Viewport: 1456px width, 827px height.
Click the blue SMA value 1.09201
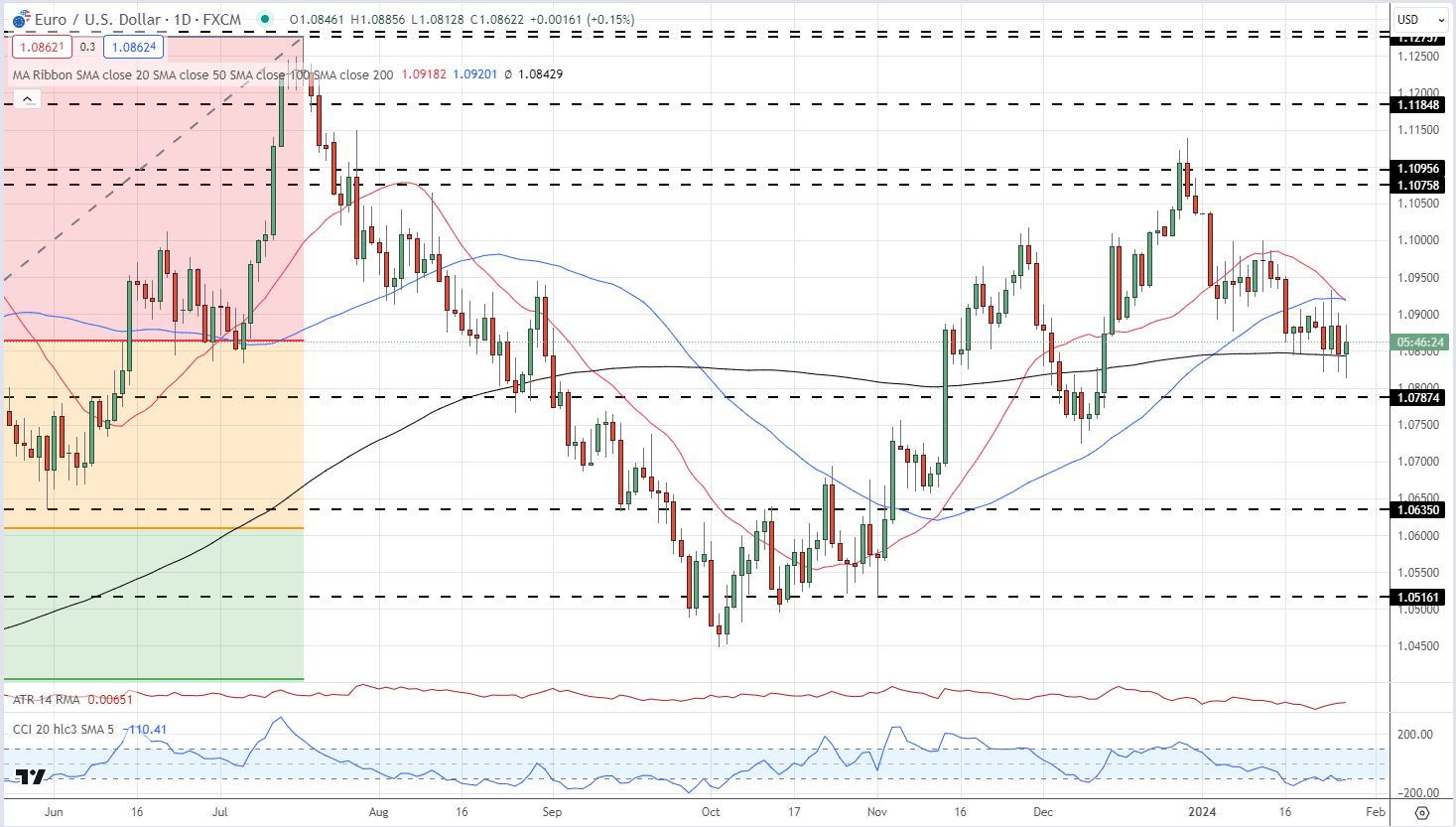pos(474,74)
